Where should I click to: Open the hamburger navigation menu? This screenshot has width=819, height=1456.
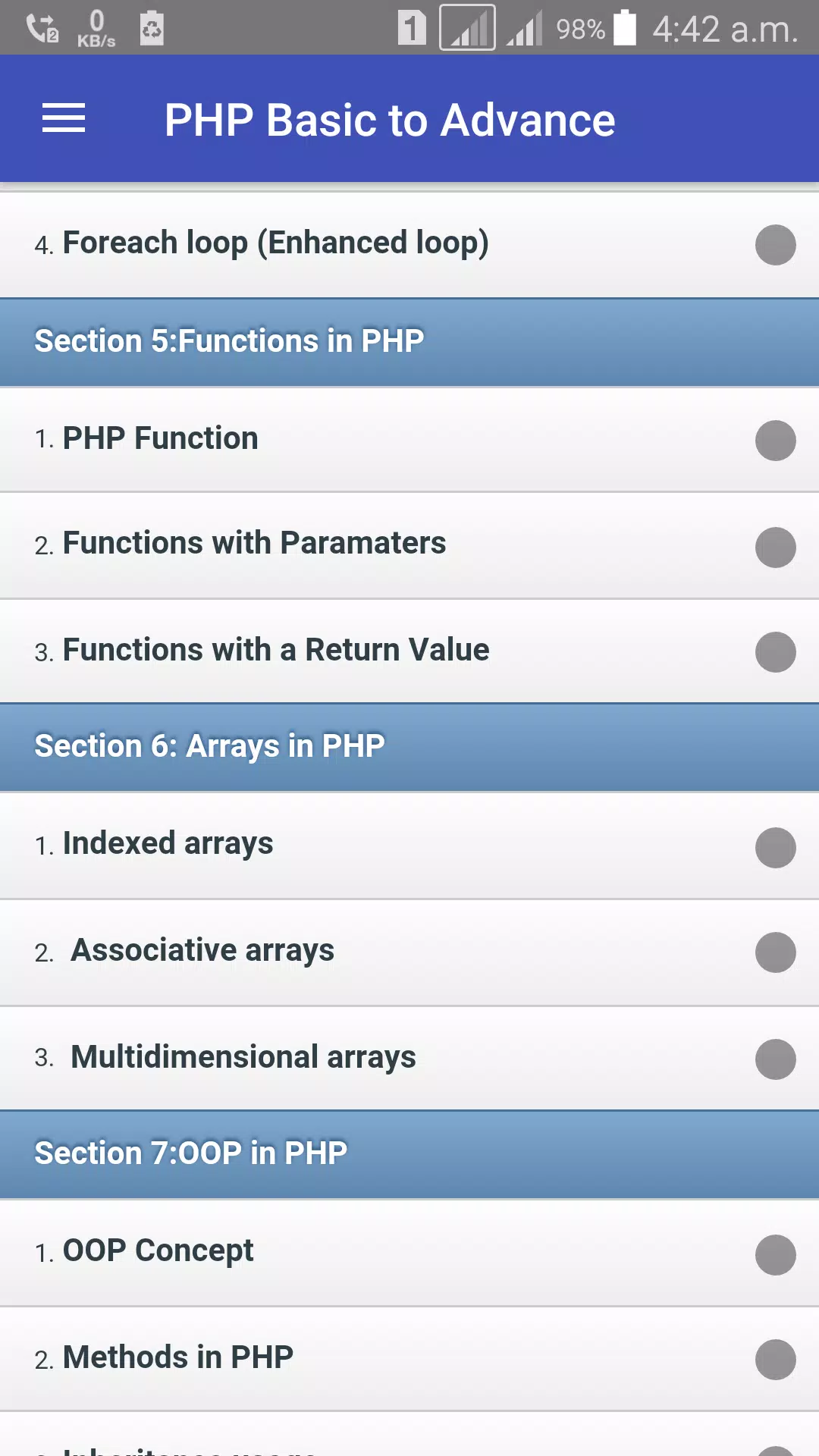point(64,118)
